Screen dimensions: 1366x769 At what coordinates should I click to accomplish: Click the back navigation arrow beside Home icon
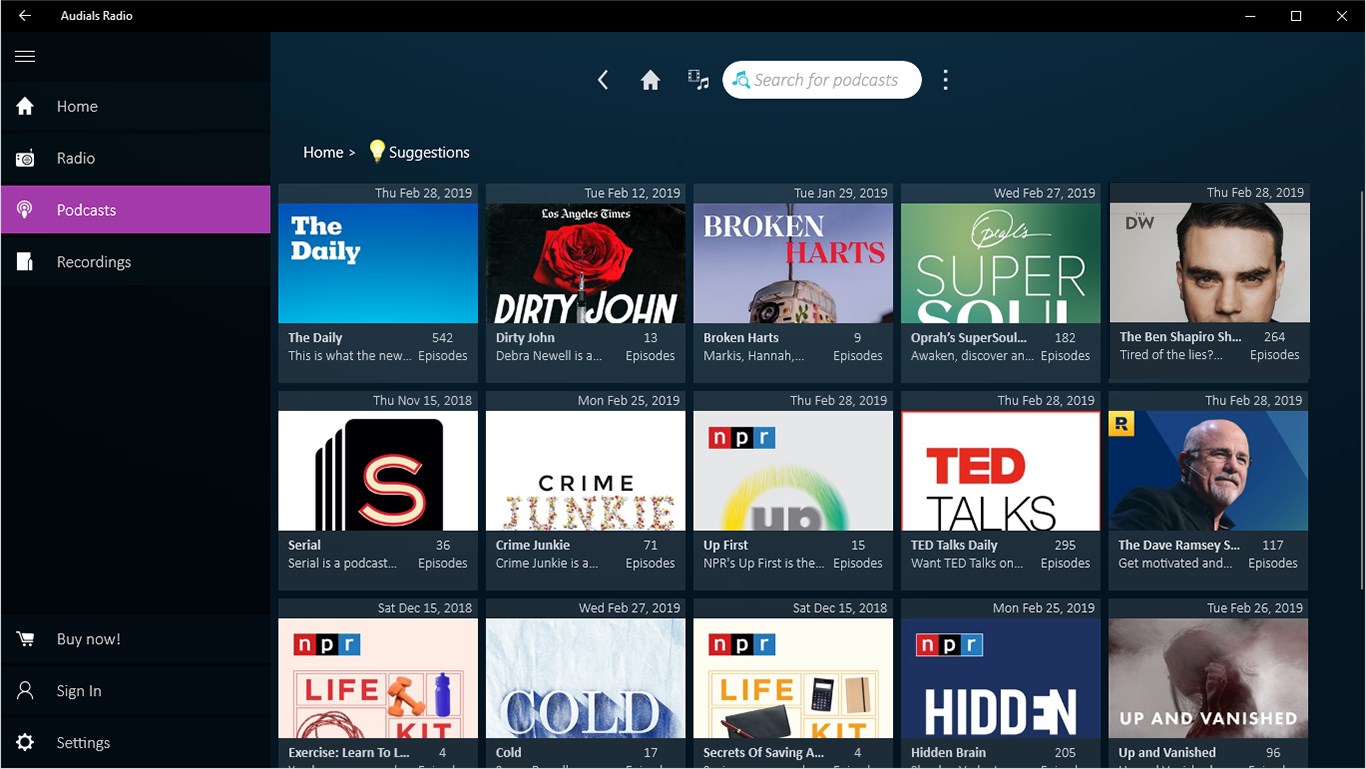603,79
